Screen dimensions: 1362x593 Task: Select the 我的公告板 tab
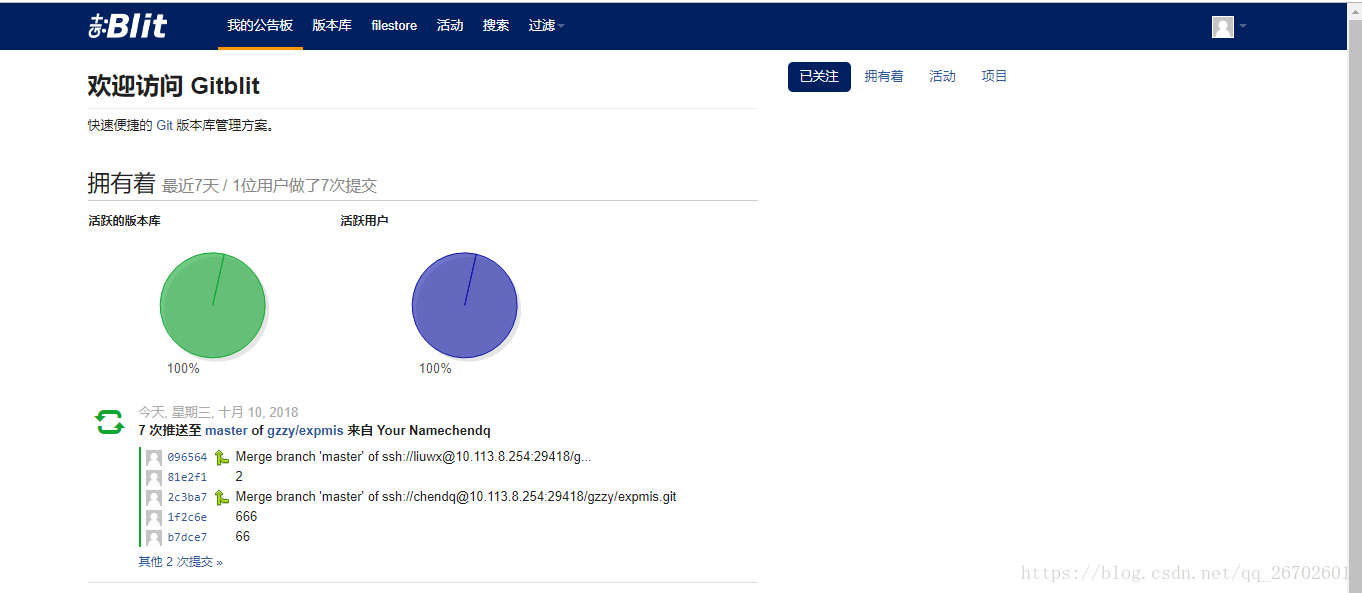point(260,25)
